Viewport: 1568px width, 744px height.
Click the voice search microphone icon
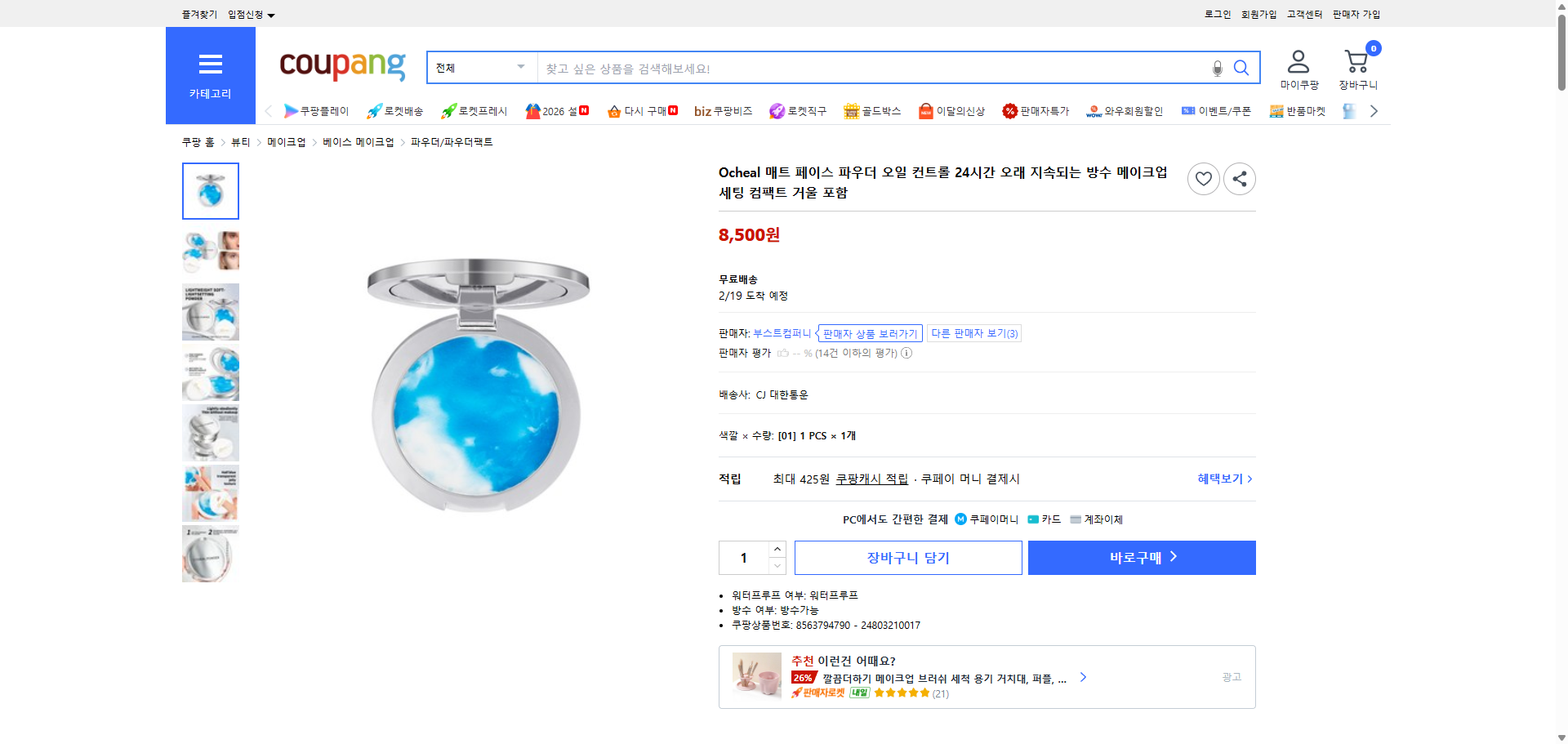click(x=1216, y=68)
